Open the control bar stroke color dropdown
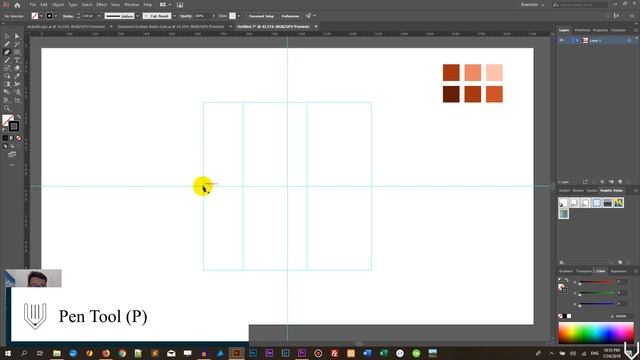 tap(56, 16)
